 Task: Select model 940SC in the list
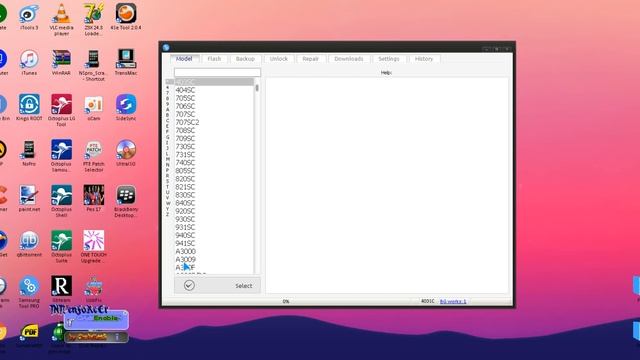pyautogui.click(x=185, y=235)
